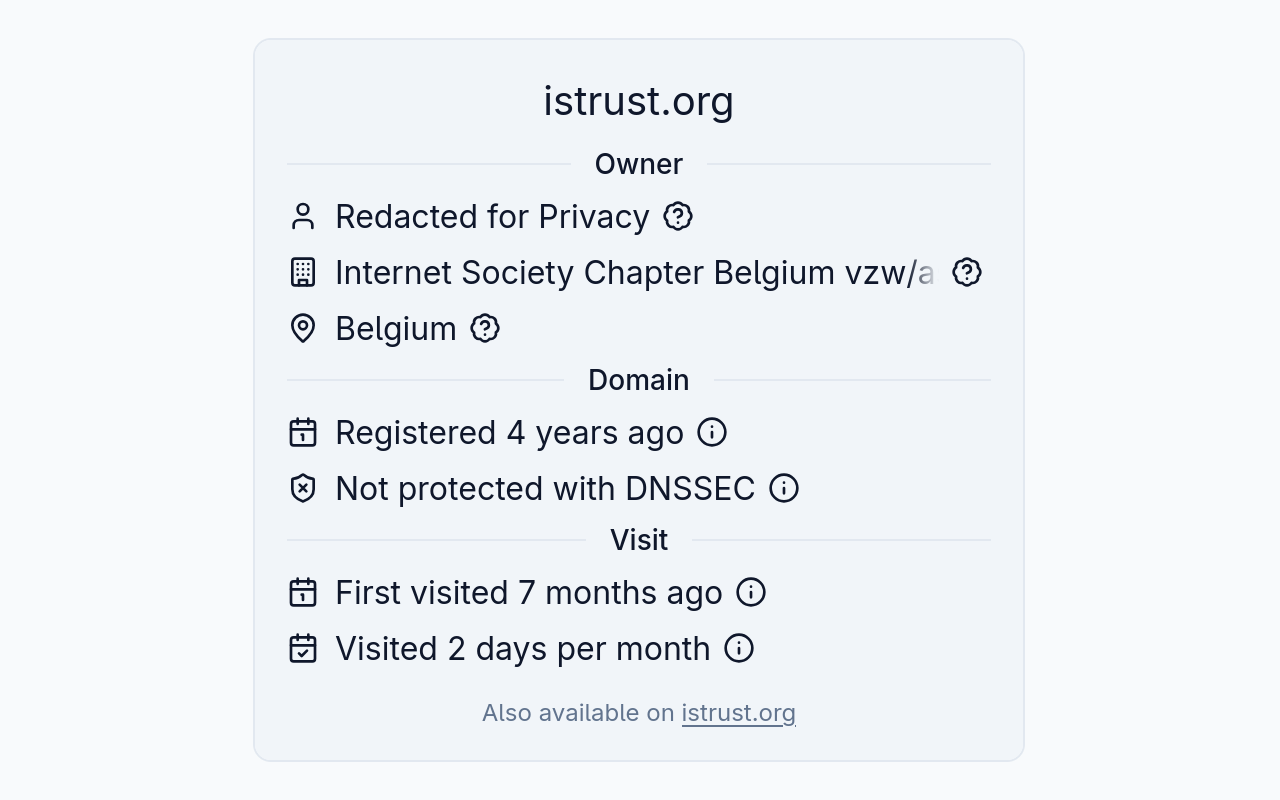Click the Domain section heading

pos(639,380)
